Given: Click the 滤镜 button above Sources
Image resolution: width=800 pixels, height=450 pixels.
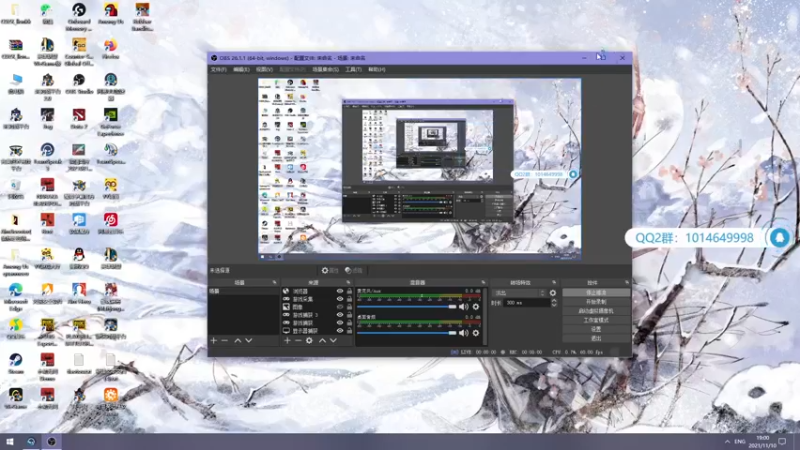Looking at the screenshot, I should 354,270.
